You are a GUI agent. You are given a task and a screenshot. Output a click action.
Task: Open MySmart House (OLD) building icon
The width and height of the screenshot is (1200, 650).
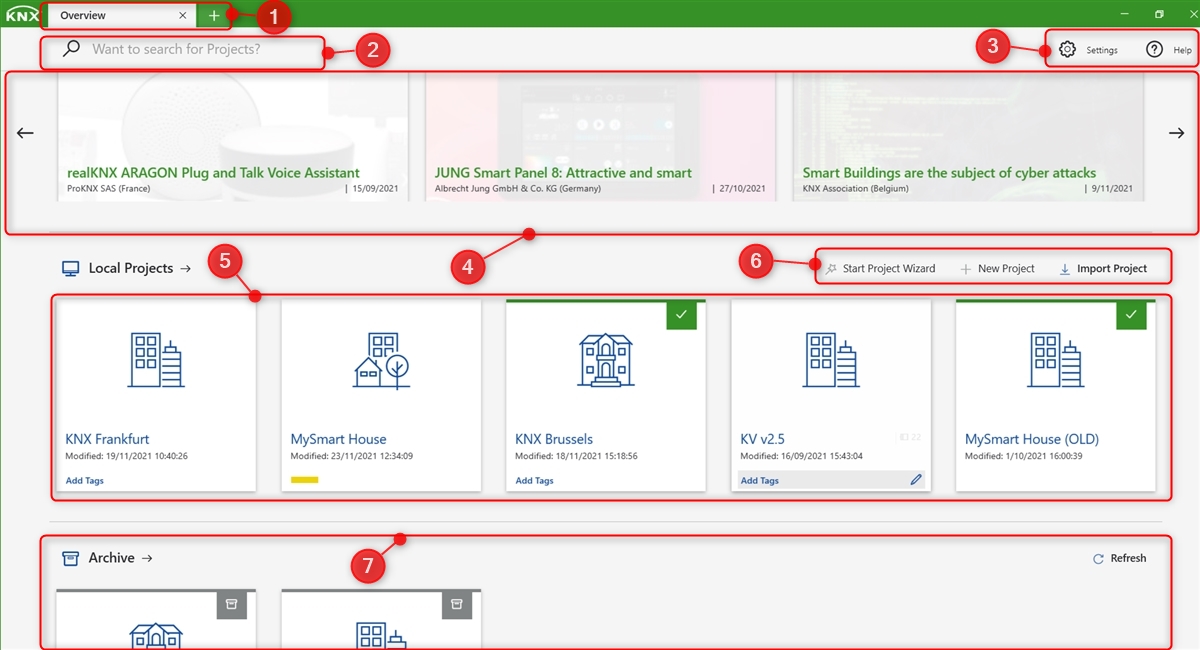1056,361
